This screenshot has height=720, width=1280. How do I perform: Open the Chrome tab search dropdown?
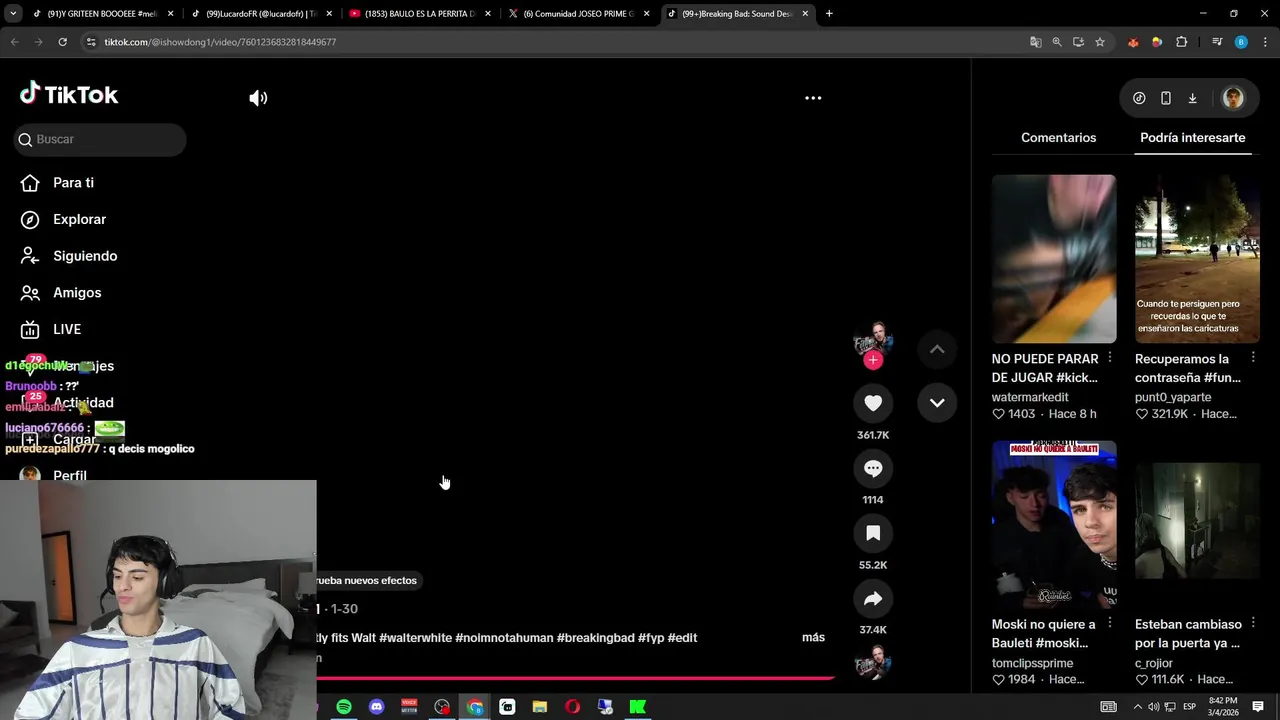click(13, 14)
